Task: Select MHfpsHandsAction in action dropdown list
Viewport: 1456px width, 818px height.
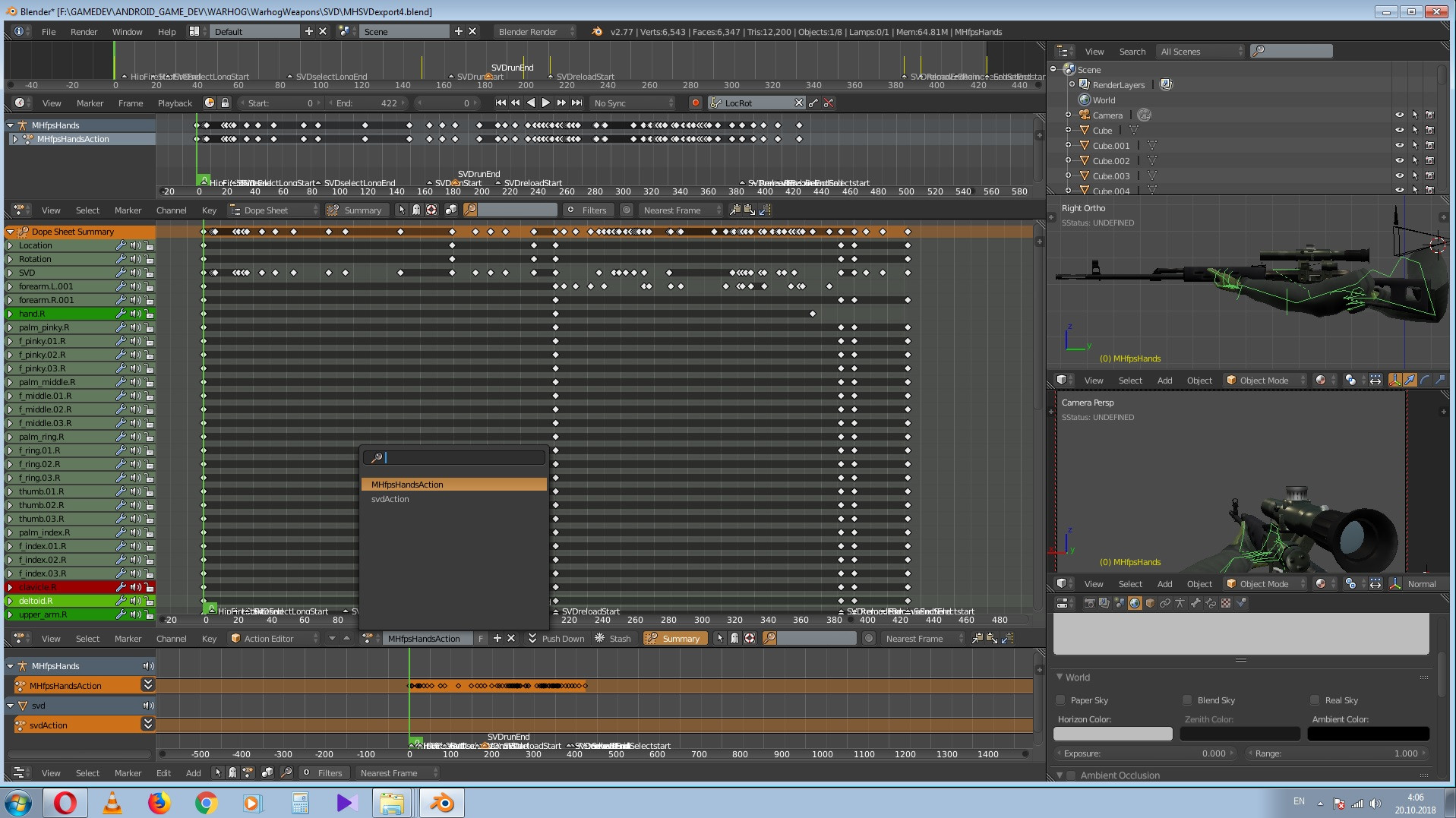Action: pos(453,485)
